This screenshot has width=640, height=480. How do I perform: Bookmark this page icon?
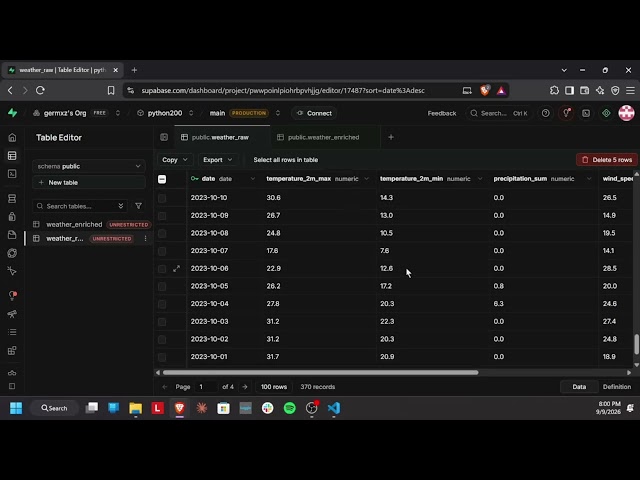111,90
